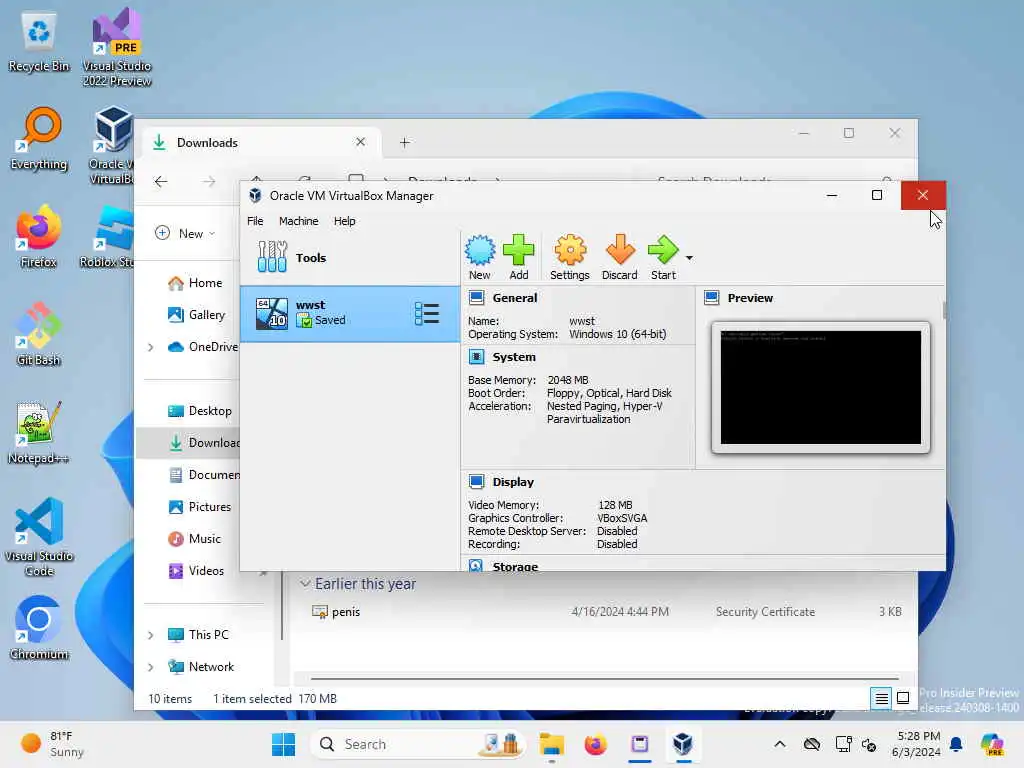Select Music in File Explorer sidebar
The width and height of the screenshot is (1024, 768).
tap(195, 539)
